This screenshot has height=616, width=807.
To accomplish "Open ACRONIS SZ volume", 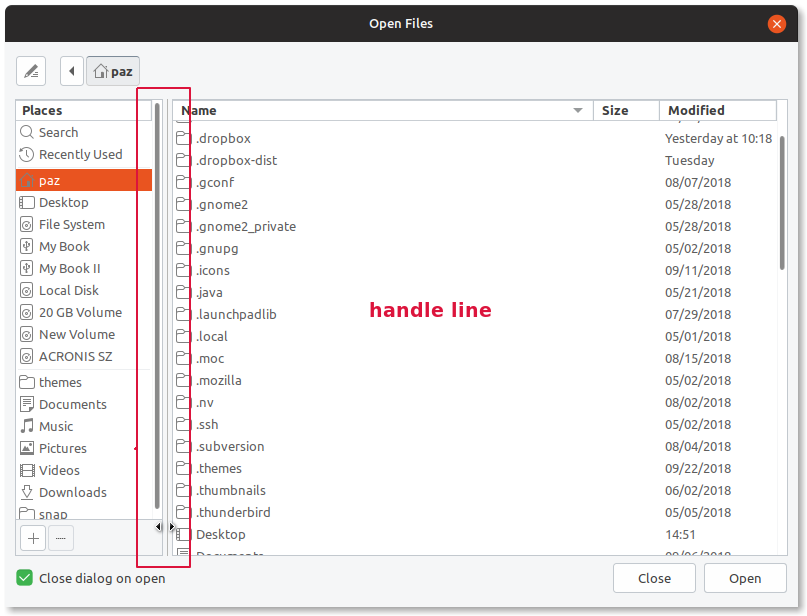I will [84, 356].
